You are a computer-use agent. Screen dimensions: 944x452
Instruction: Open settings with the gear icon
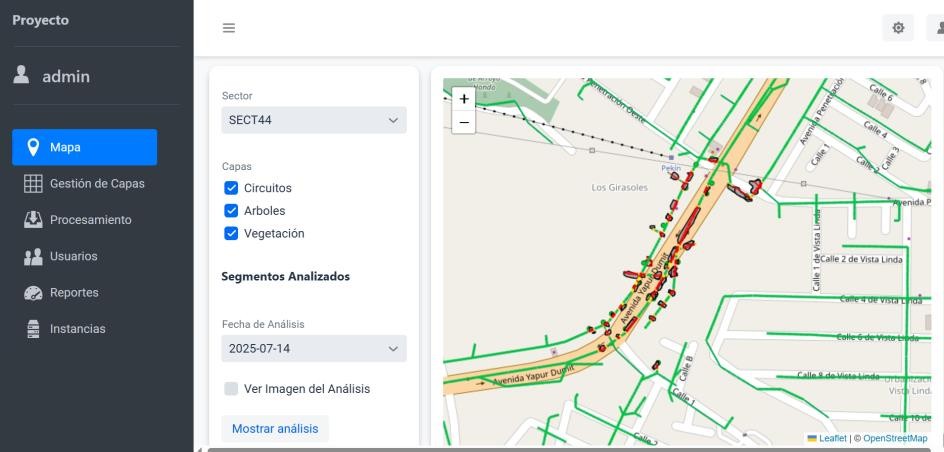coord(898,28)
